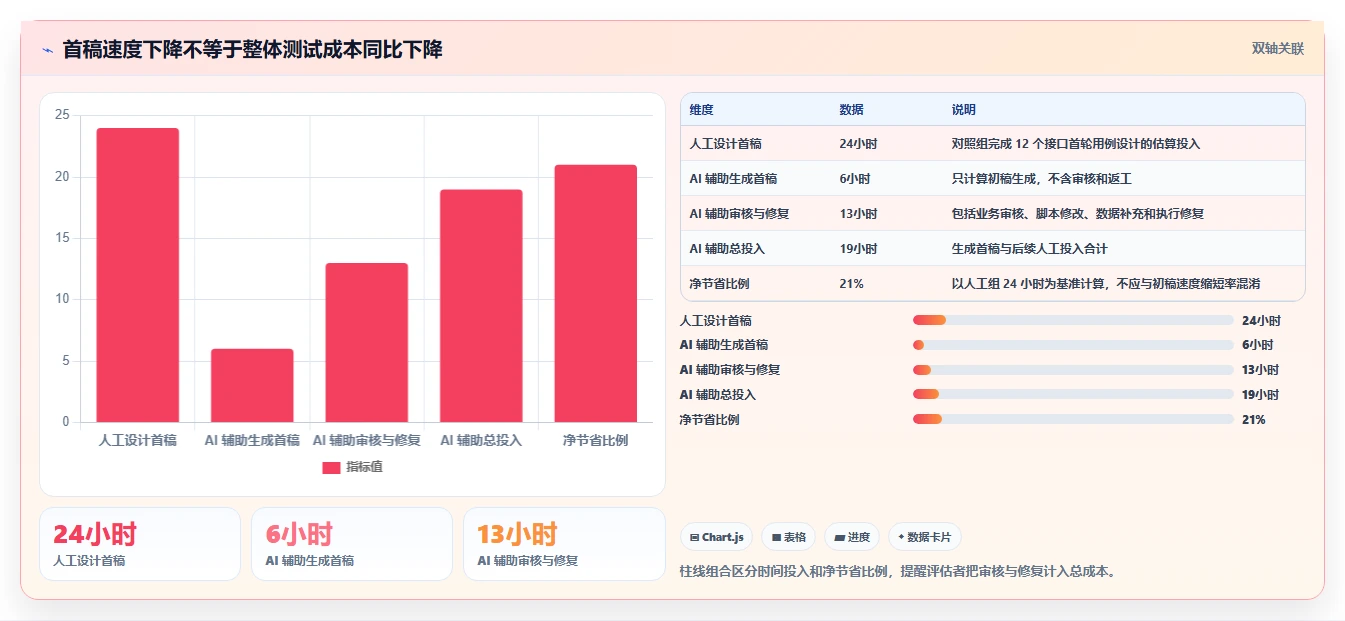The width and height of the screenshot is (1345, 621).
Task: Click the 数据卡片 tag chip
Action: [925, 537]
